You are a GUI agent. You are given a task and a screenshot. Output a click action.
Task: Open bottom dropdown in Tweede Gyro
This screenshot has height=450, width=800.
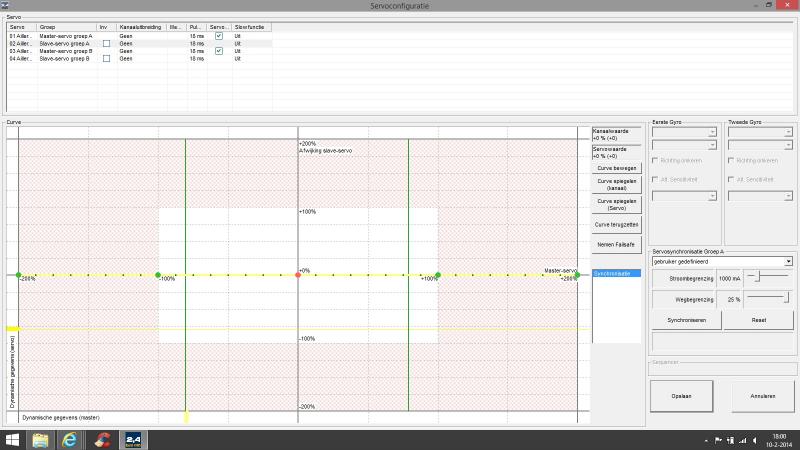pyautogui.click(x=760, y=196)
